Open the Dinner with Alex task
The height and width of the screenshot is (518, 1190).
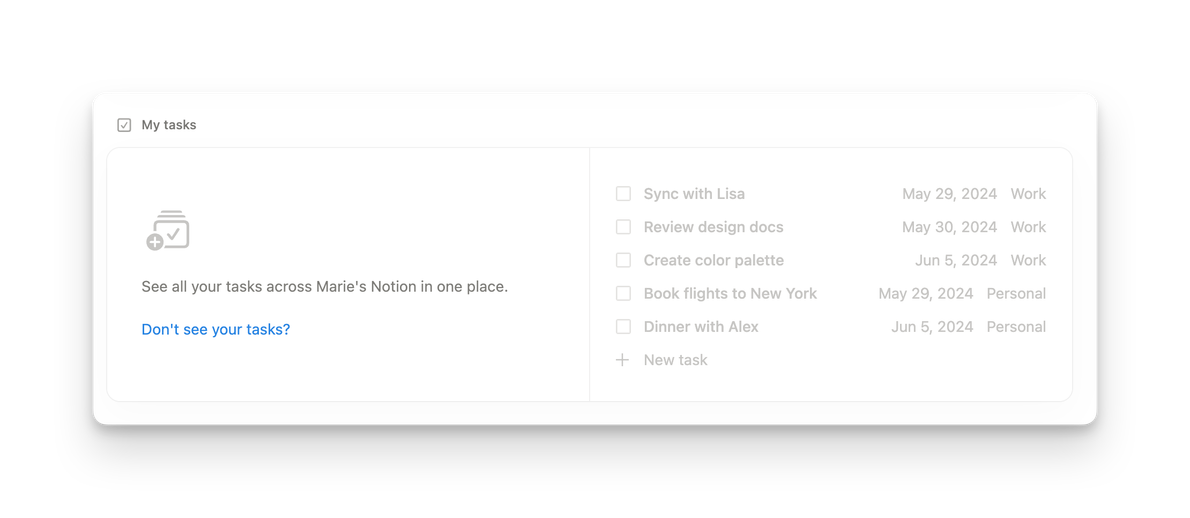(701, 327)
